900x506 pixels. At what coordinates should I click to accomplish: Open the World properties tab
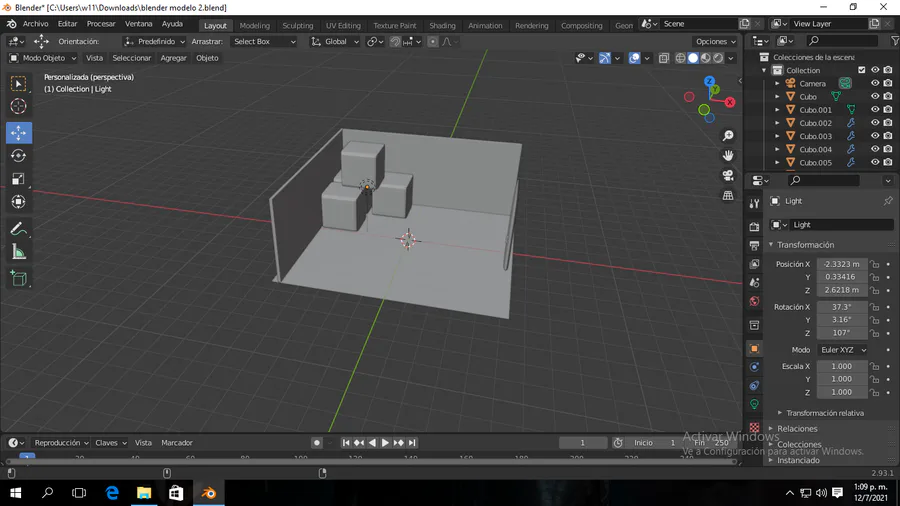(754, 301)
